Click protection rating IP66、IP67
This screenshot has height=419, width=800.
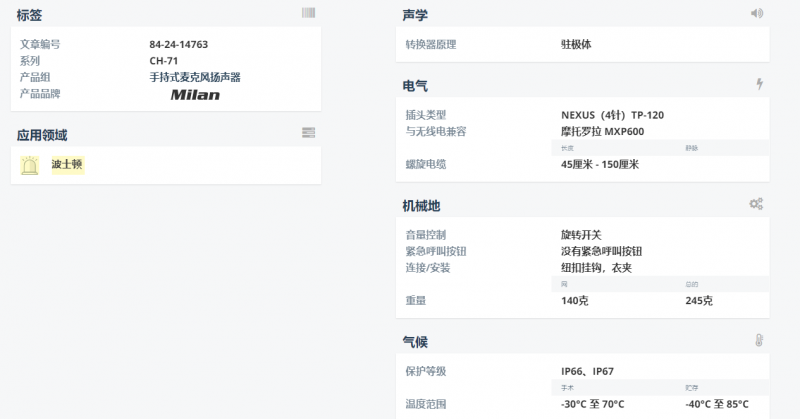(x=587, y=371)
